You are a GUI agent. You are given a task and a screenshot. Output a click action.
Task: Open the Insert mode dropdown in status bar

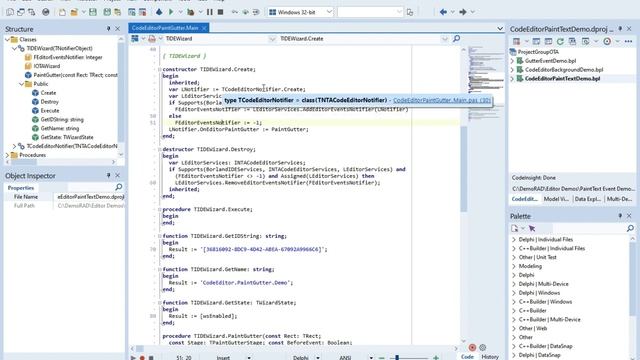(249, 358)
